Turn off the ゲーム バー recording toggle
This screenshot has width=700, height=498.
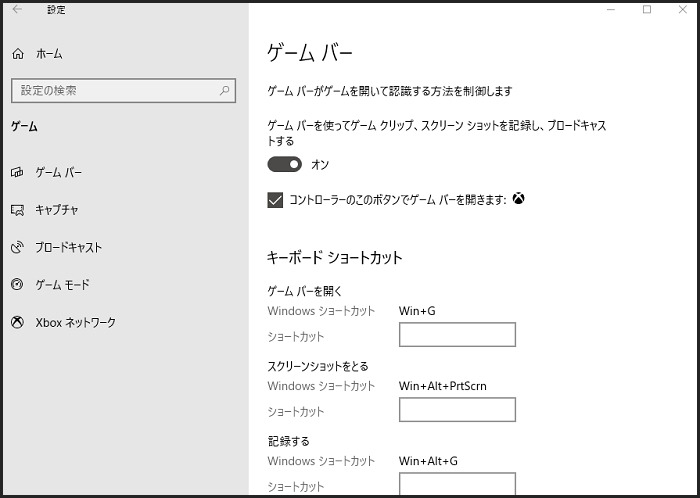click(x=284, y=164)
